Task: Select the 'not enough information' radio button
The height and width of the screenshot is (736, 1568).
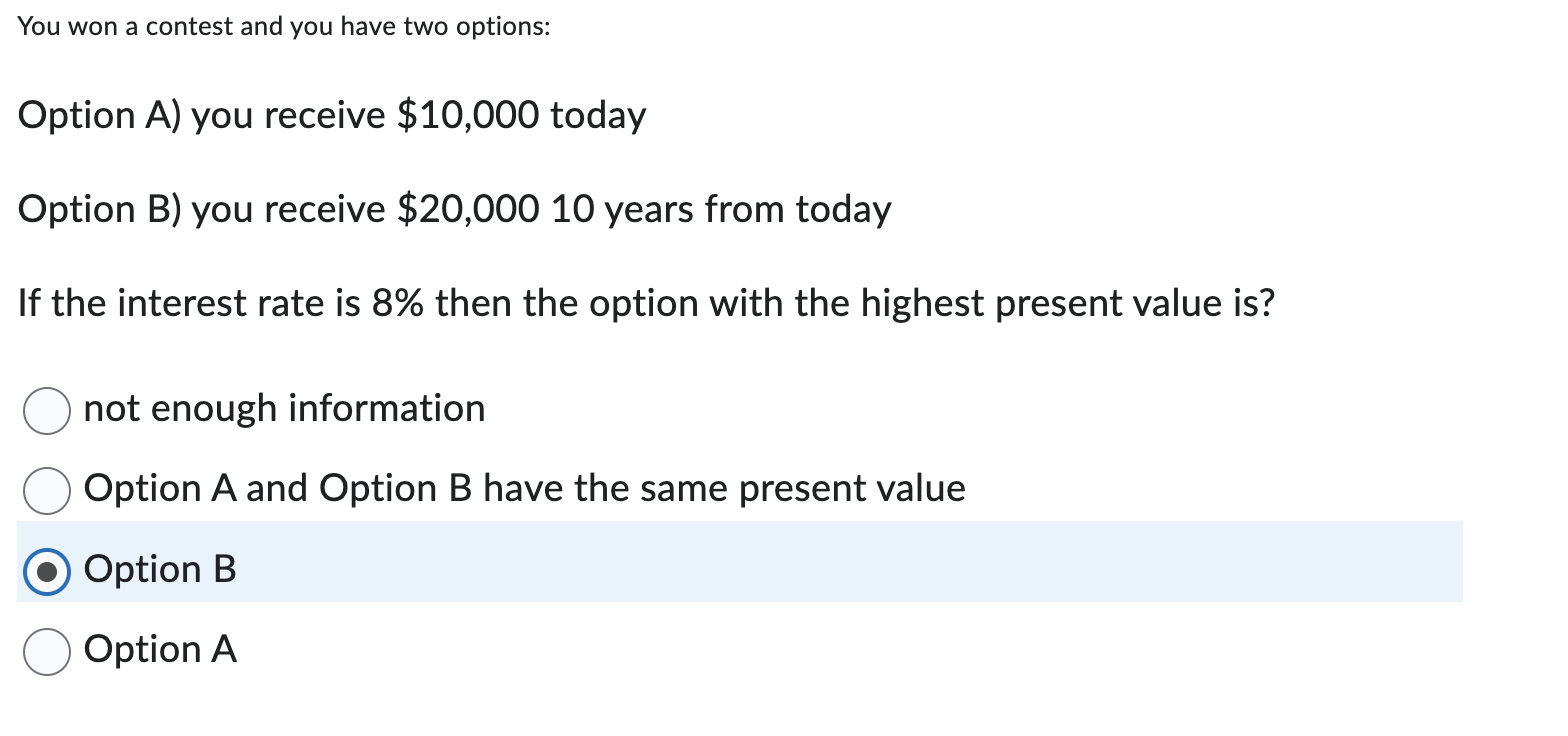Action: 46,410
